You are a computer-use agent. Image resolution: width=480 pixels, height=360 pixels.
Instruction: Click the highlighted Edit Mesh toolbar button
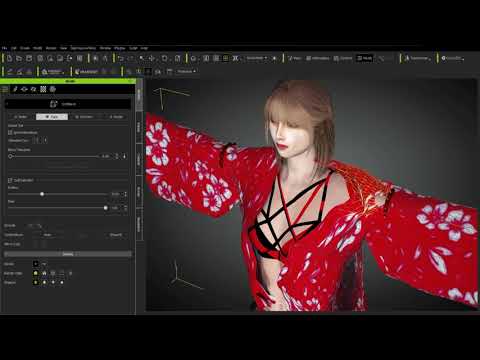point(364,58)
